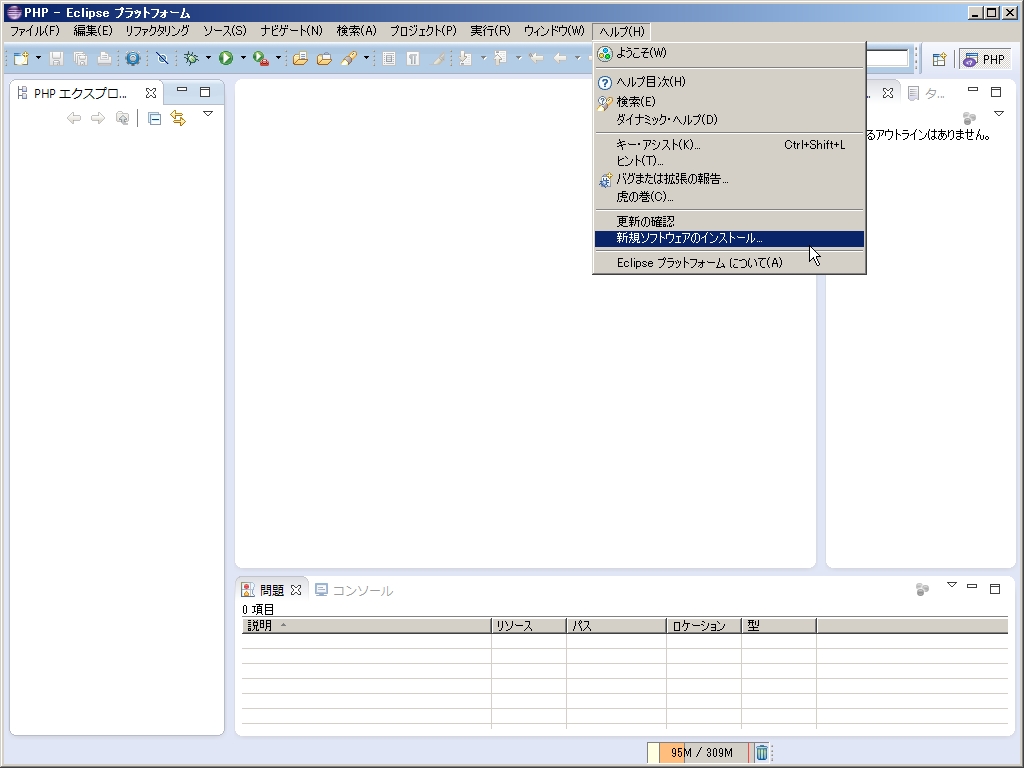Sort by リソース column header
The image size is (1024, 768).
pyautogui.click(x=529, y=626)
